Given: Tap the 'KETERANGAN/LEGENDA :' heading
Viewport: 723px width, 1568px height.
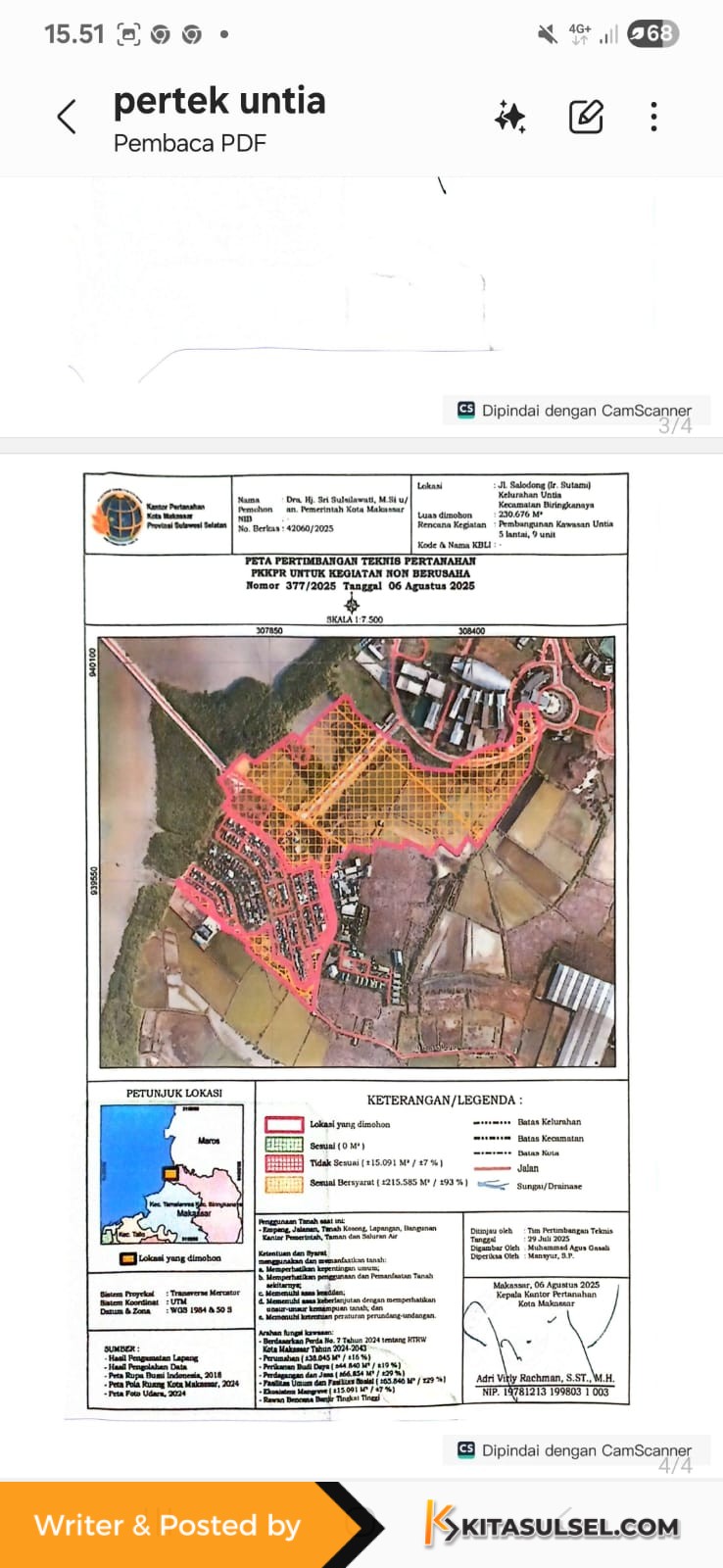Looking at the screenshot, I should 445,1101.
